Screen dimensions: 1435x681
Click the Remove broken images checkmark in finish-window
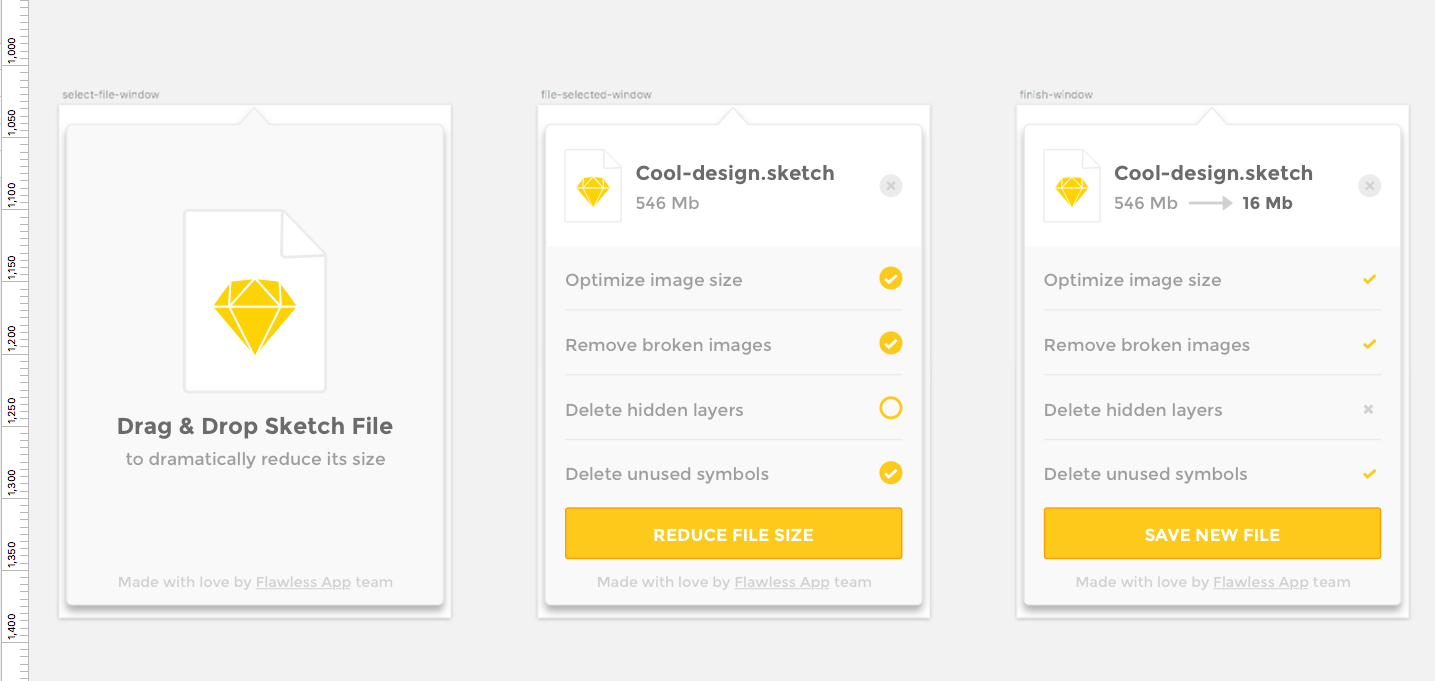1369,344
